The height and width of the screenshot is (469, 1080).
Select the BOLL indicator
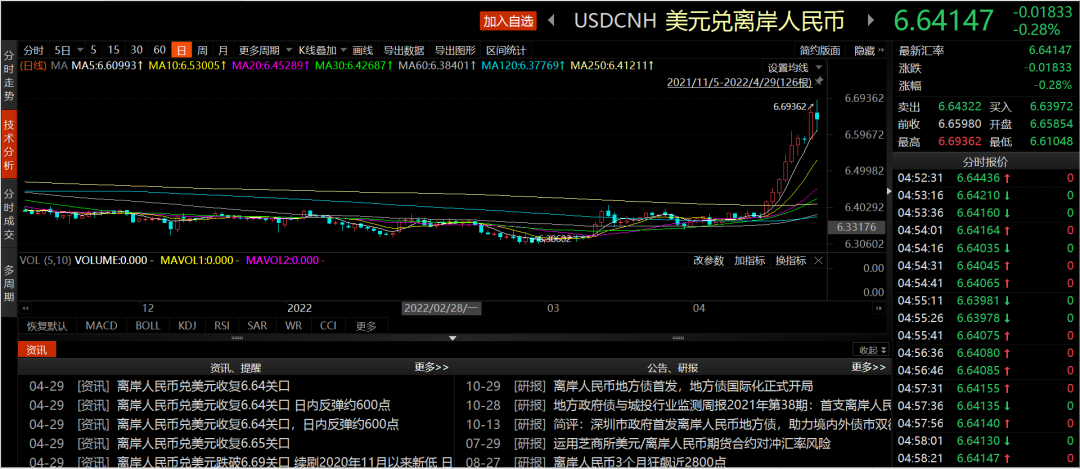coord(148,326)
